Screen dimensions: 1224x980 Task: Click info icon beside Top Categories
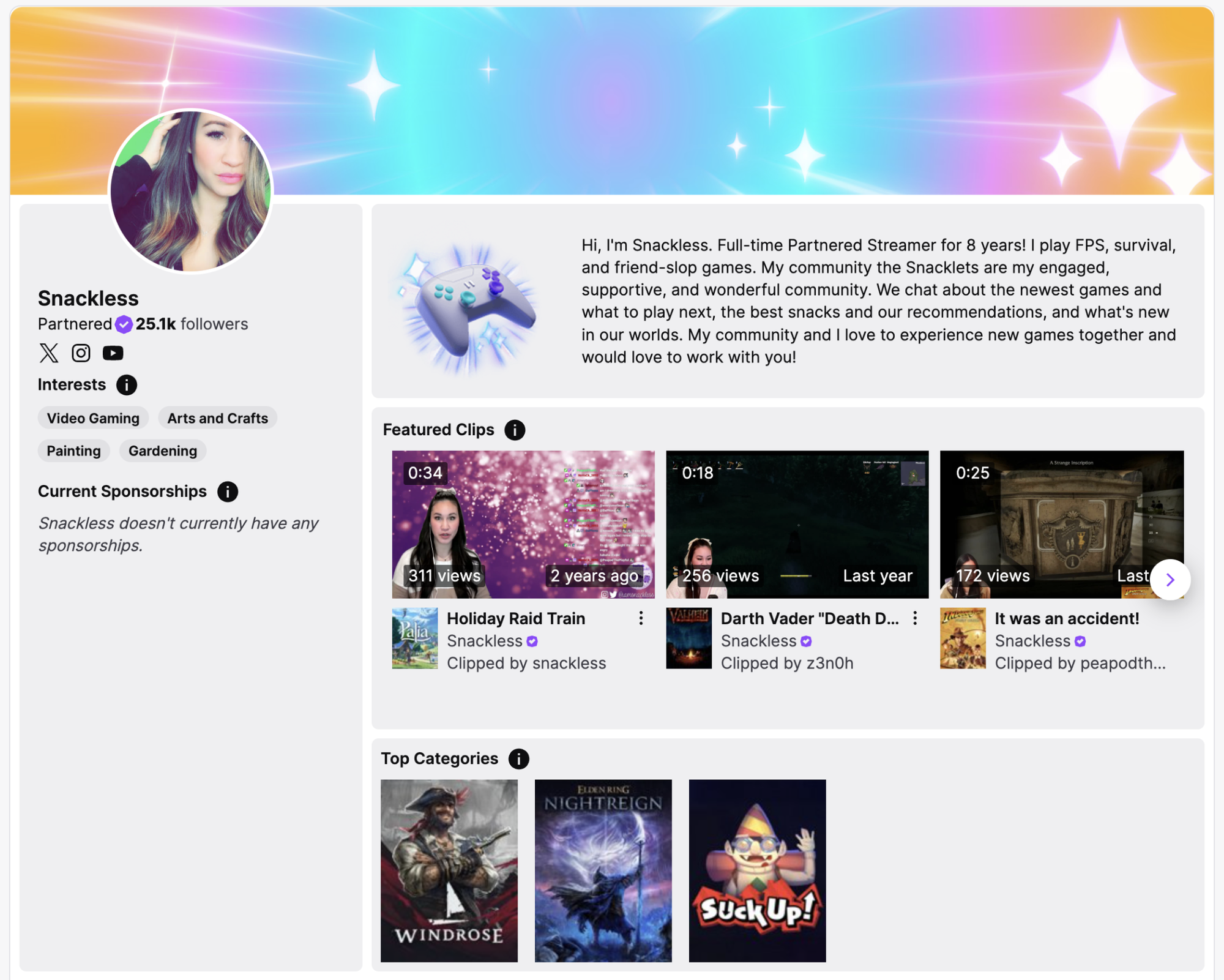click(x=518, y=758)
